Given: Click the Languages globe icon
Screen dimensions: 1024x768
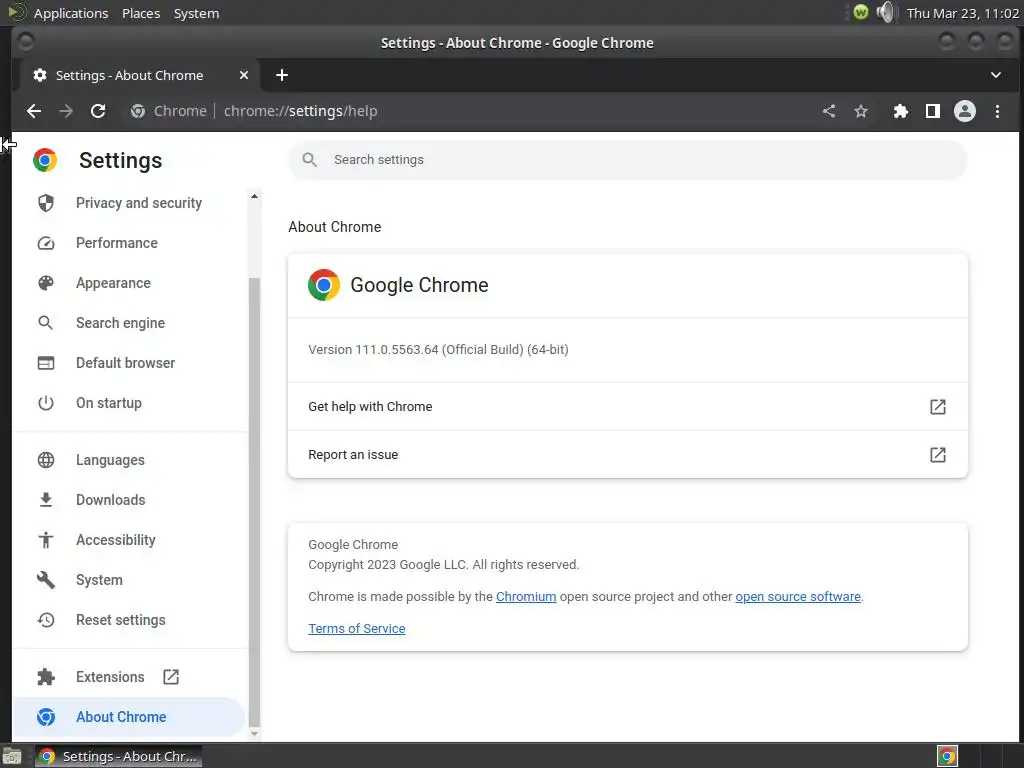Looking at the screenshot, I should tap(46, 460).
